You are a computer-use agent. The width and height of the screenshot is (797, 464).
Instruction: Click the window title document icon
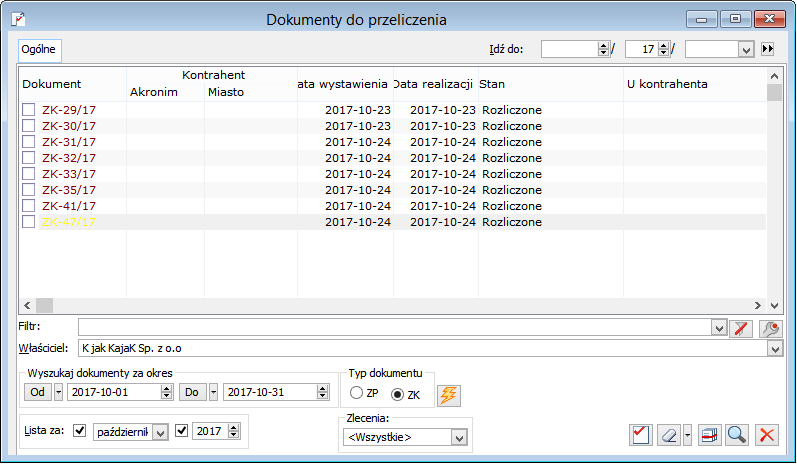coord(18,20)
